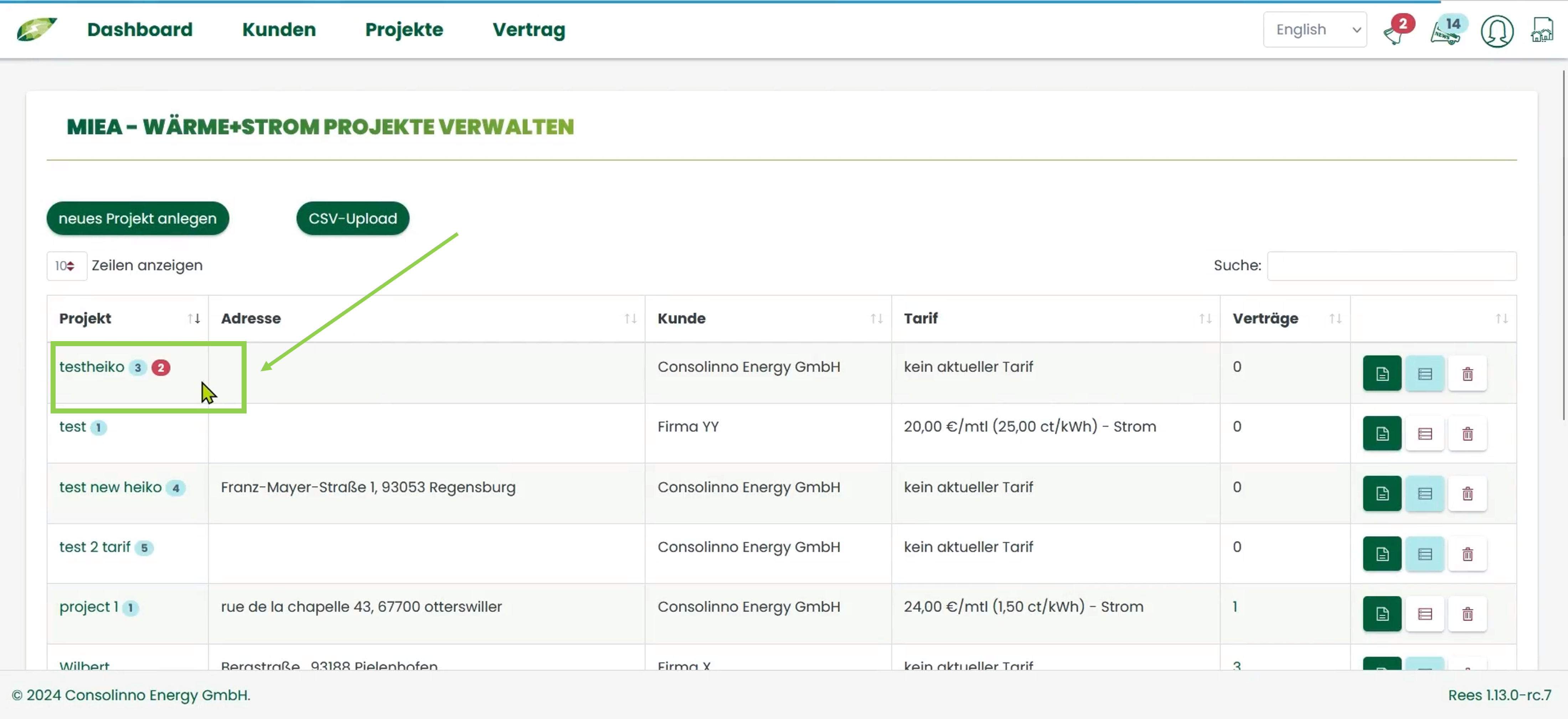Image resolution: width=1568 pixels, height=719 pixels.
Task: Click list icon for test 2 tarif
Action: 1424,553
